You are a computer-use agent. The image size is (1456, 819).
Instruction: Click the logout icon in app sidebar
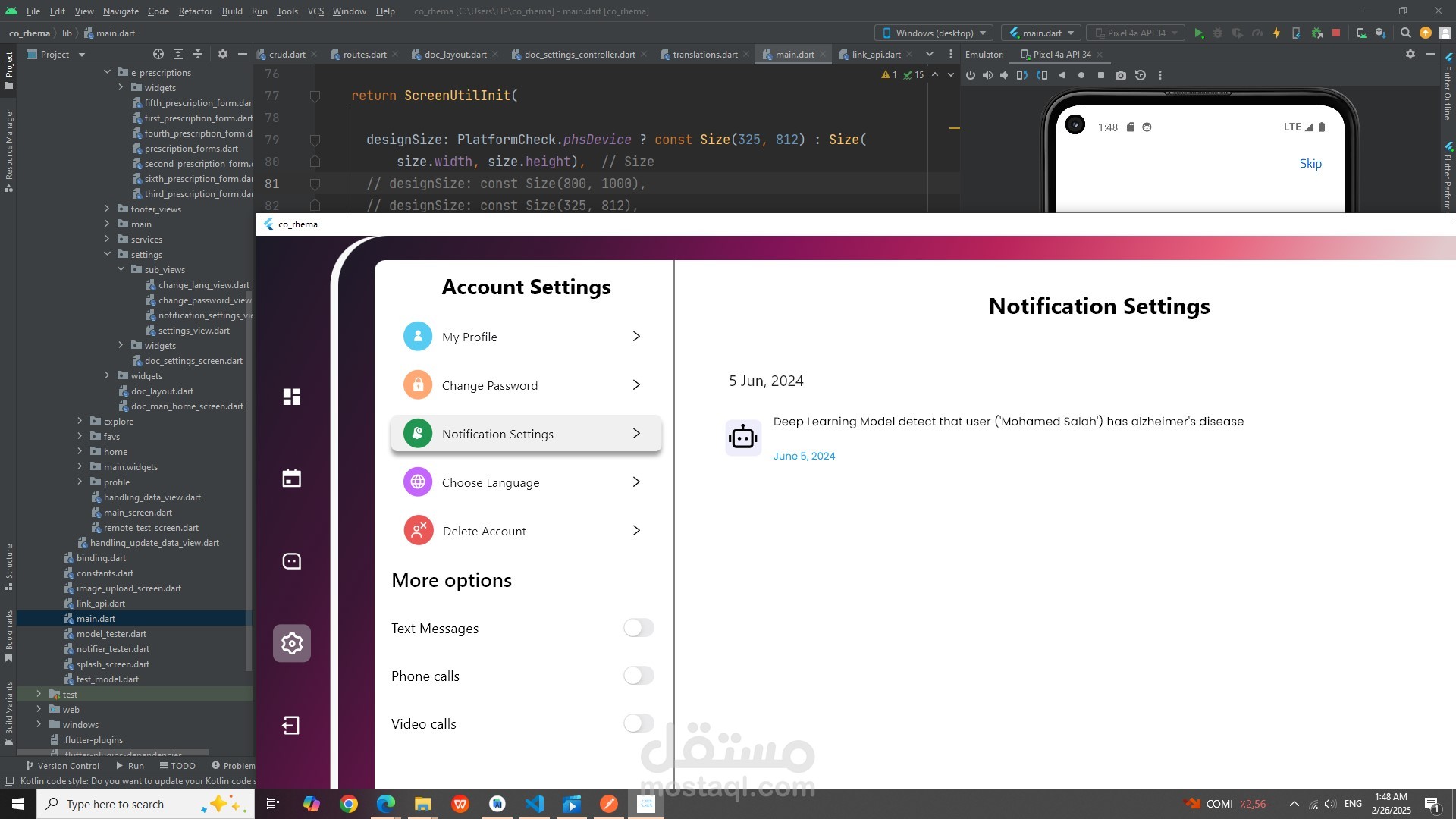pyautogui.click(x=291, y=726)
